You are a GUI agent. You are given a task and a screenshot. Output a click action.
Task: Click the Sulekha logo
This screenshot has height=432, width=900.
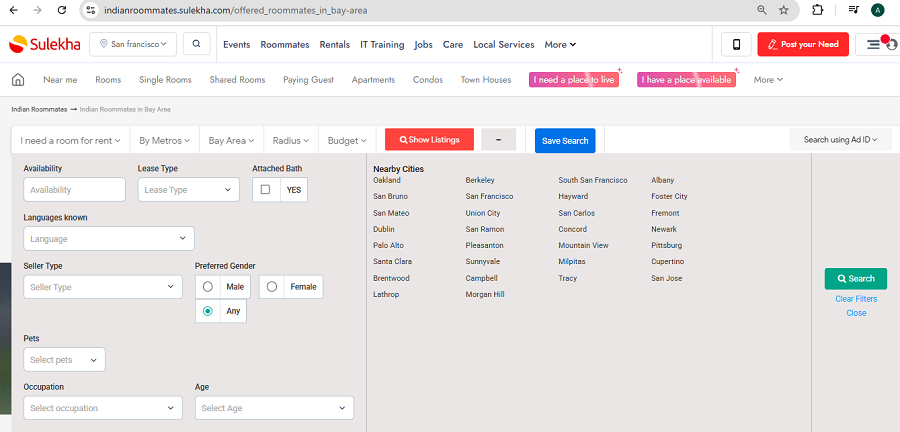click(x=44, y=44)
